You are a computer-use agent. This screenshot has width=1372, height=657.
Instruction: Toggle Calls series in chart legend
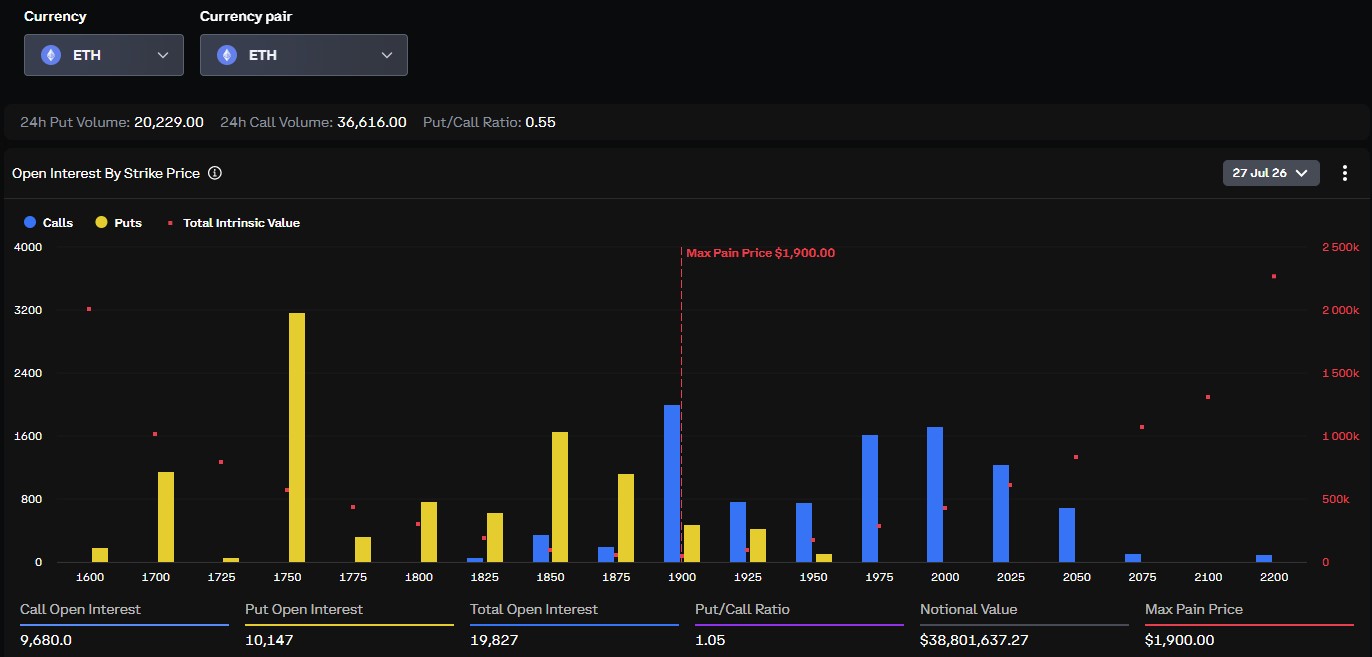49,223
